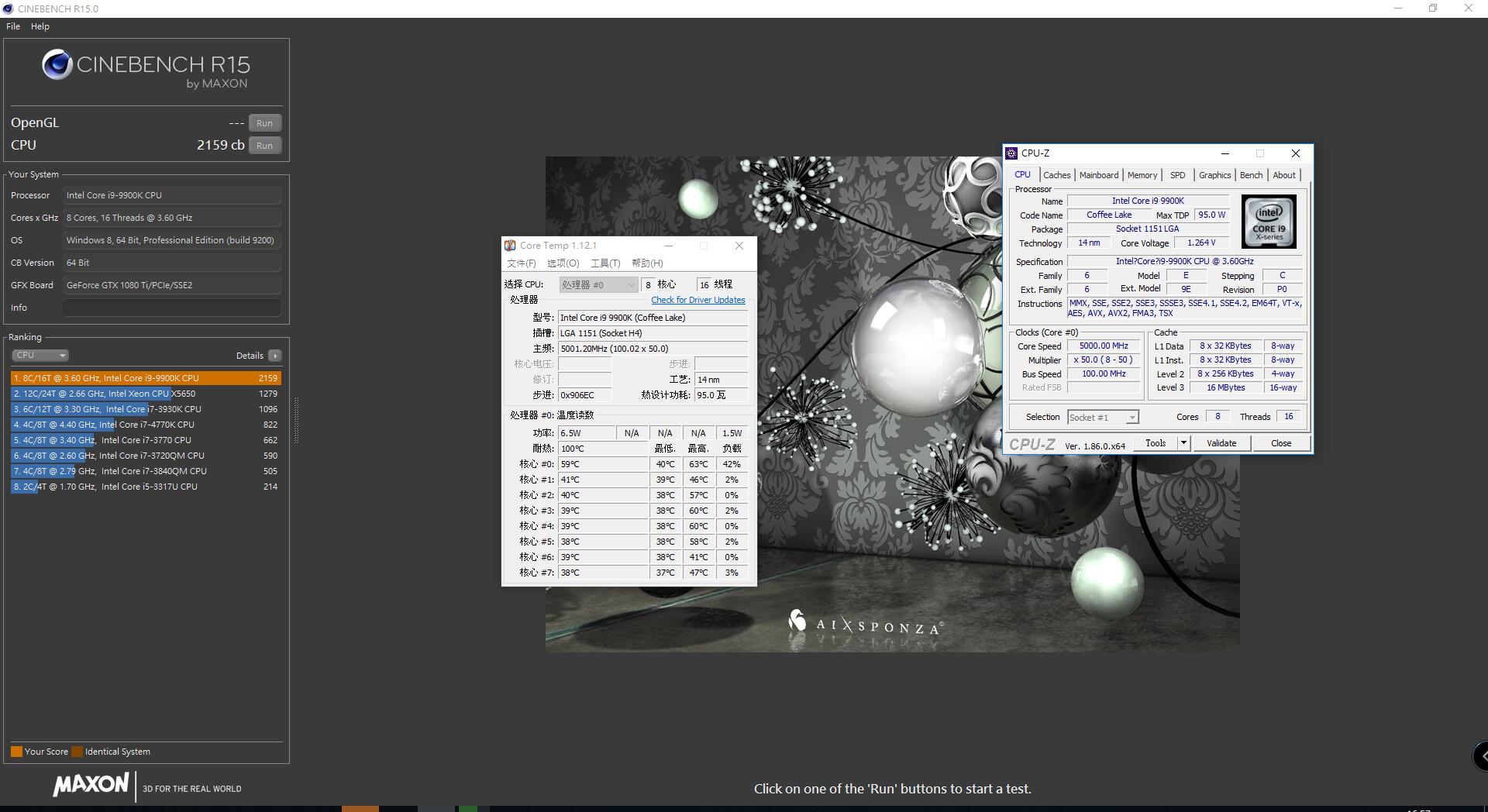This screenshot has width=1488, height=812.
Task: Click the ranking Details arrow button
Action: click(274, 356)
